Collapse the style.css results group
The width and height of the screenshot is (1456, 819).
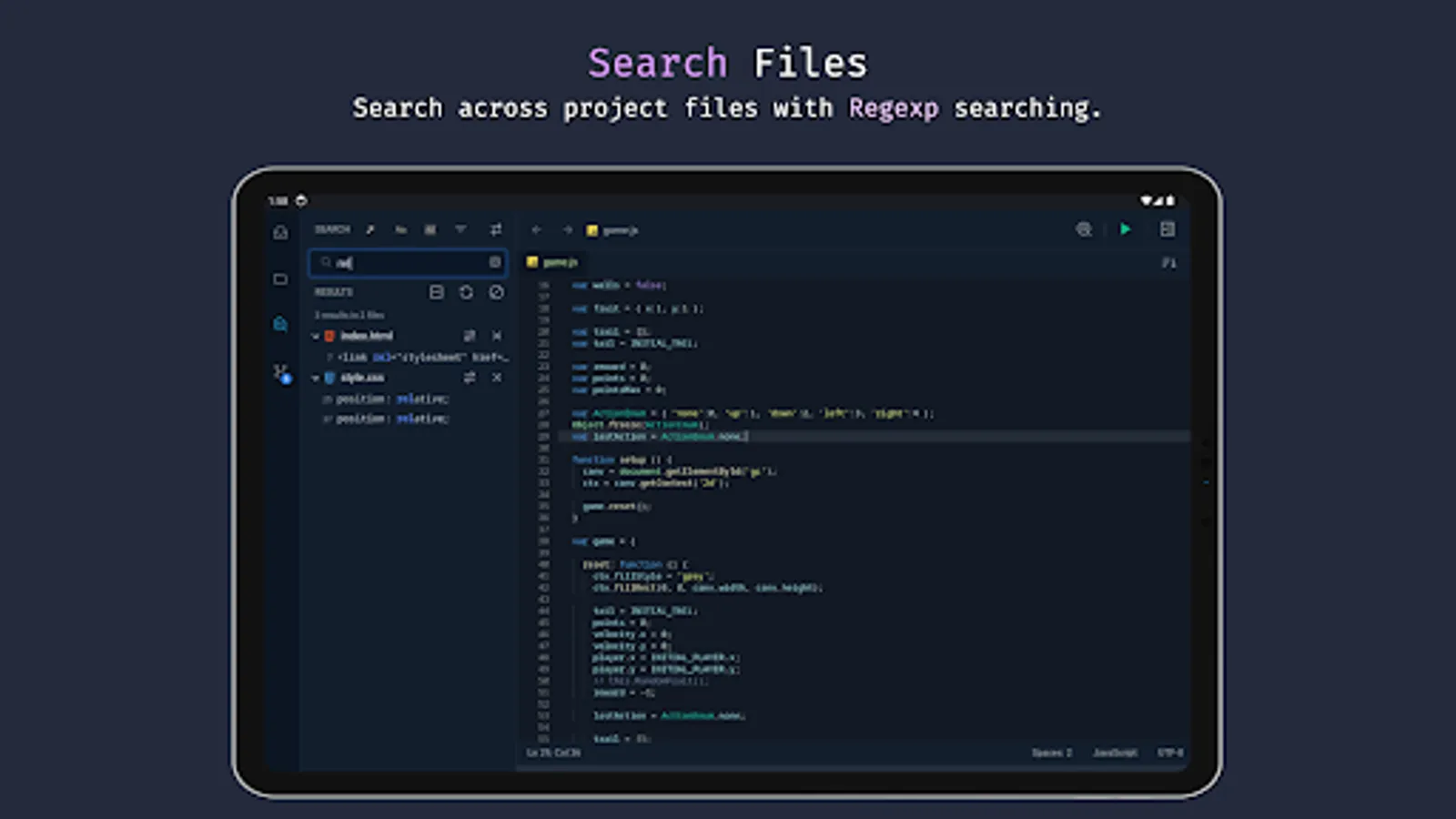(x=315, y=377)
